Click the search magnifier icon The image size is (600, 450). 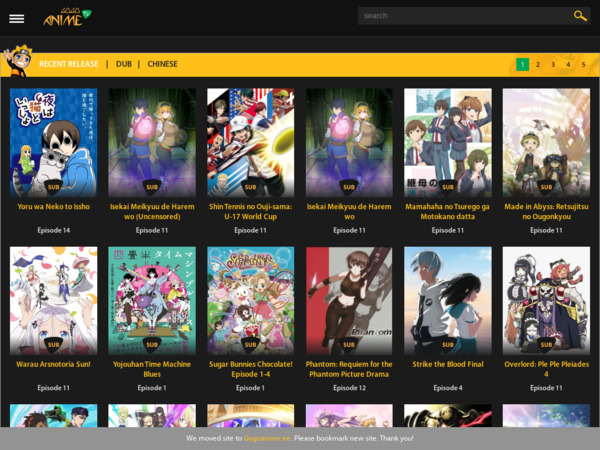pos(580,16)
